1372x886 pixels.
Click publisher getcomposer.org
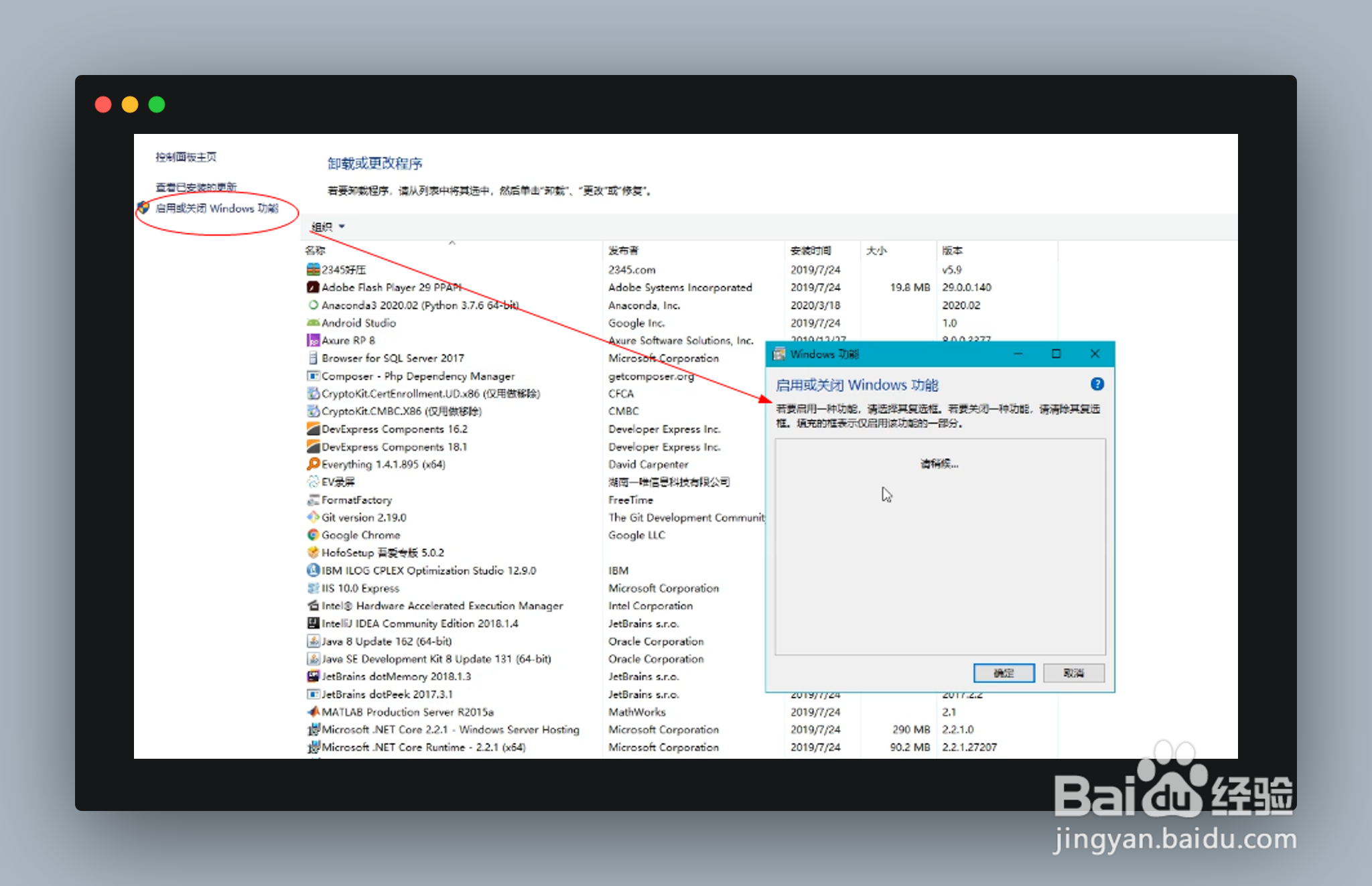(651, 376)
